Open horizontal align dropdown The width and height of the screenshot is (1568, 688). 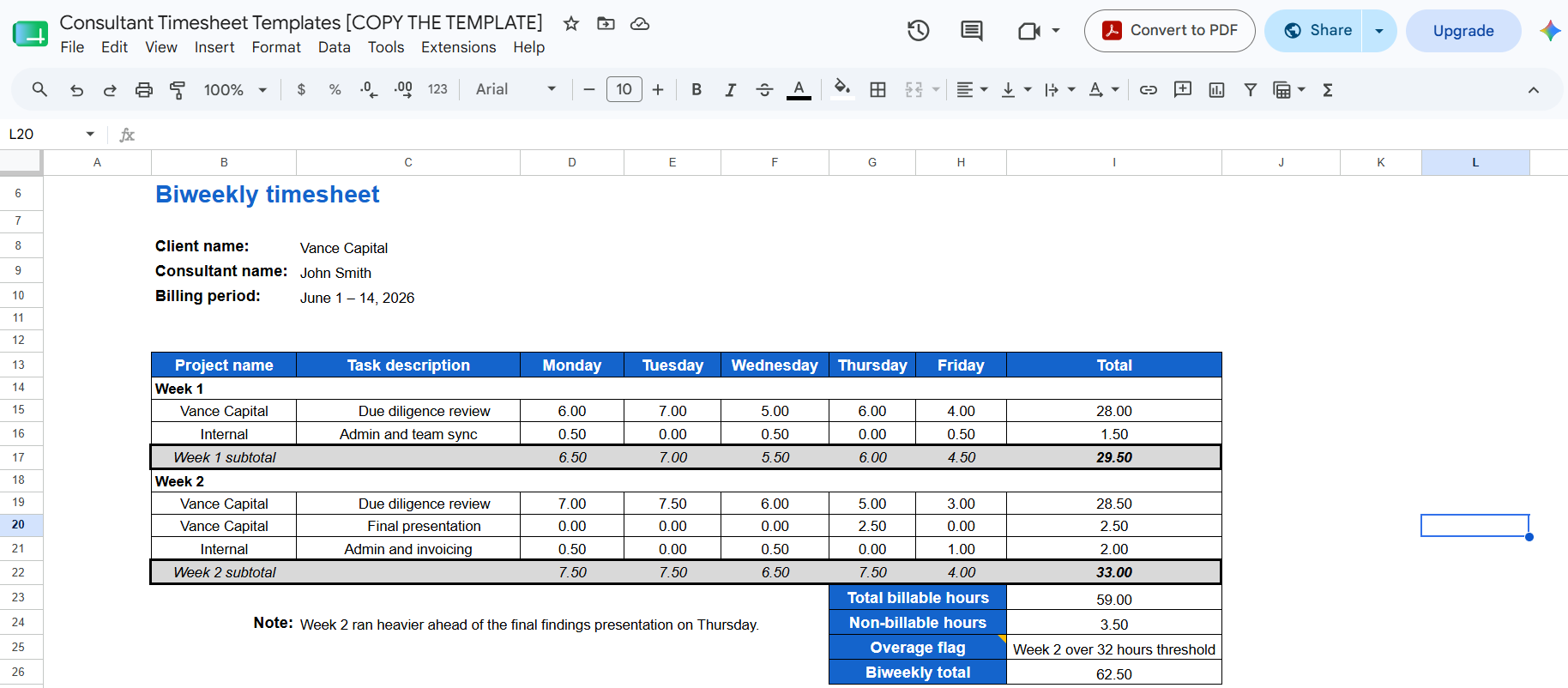point(972,89)
